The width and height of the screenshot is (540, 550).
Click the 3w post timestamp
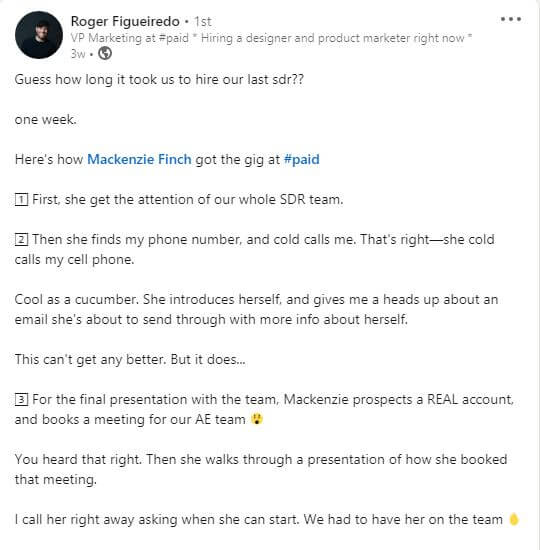[x=78, y=54]
